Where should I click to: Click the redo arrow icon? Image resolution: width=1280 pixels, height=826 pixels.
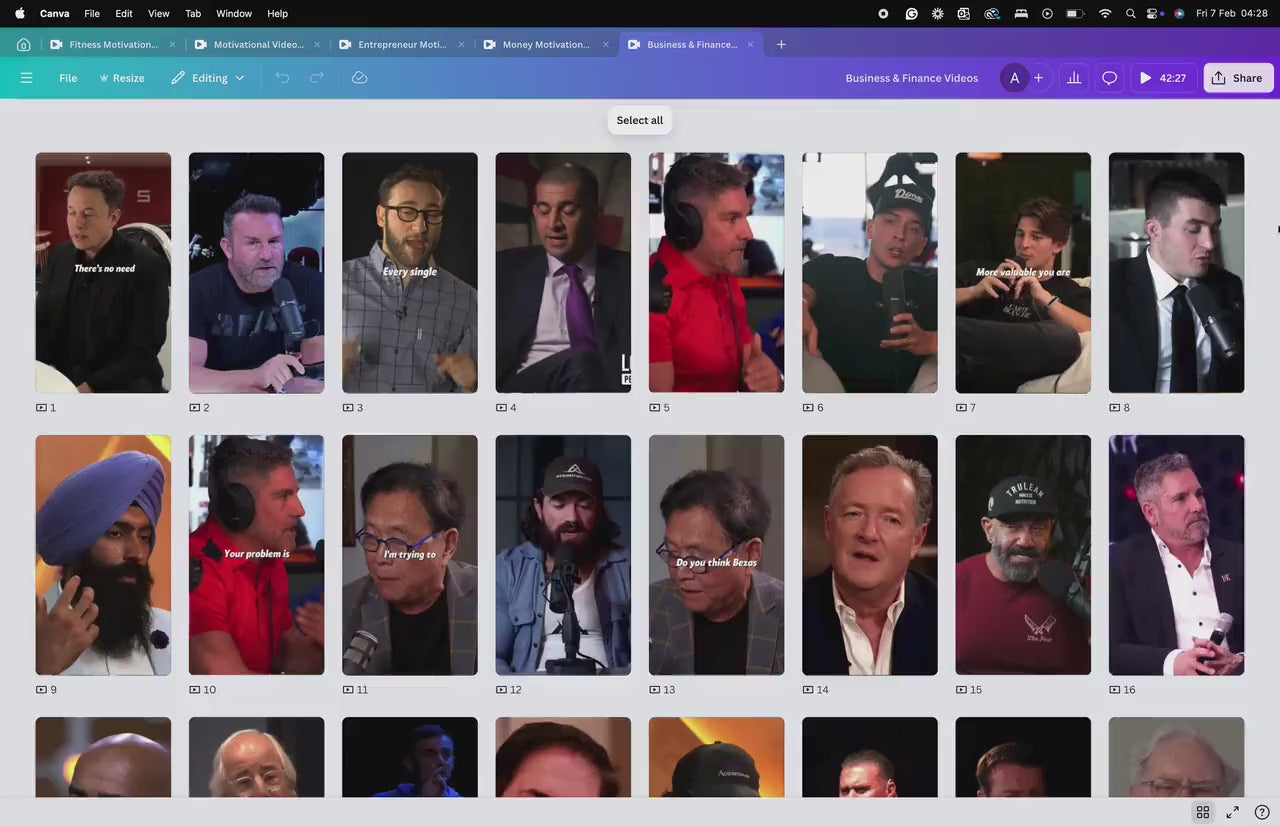317,78
